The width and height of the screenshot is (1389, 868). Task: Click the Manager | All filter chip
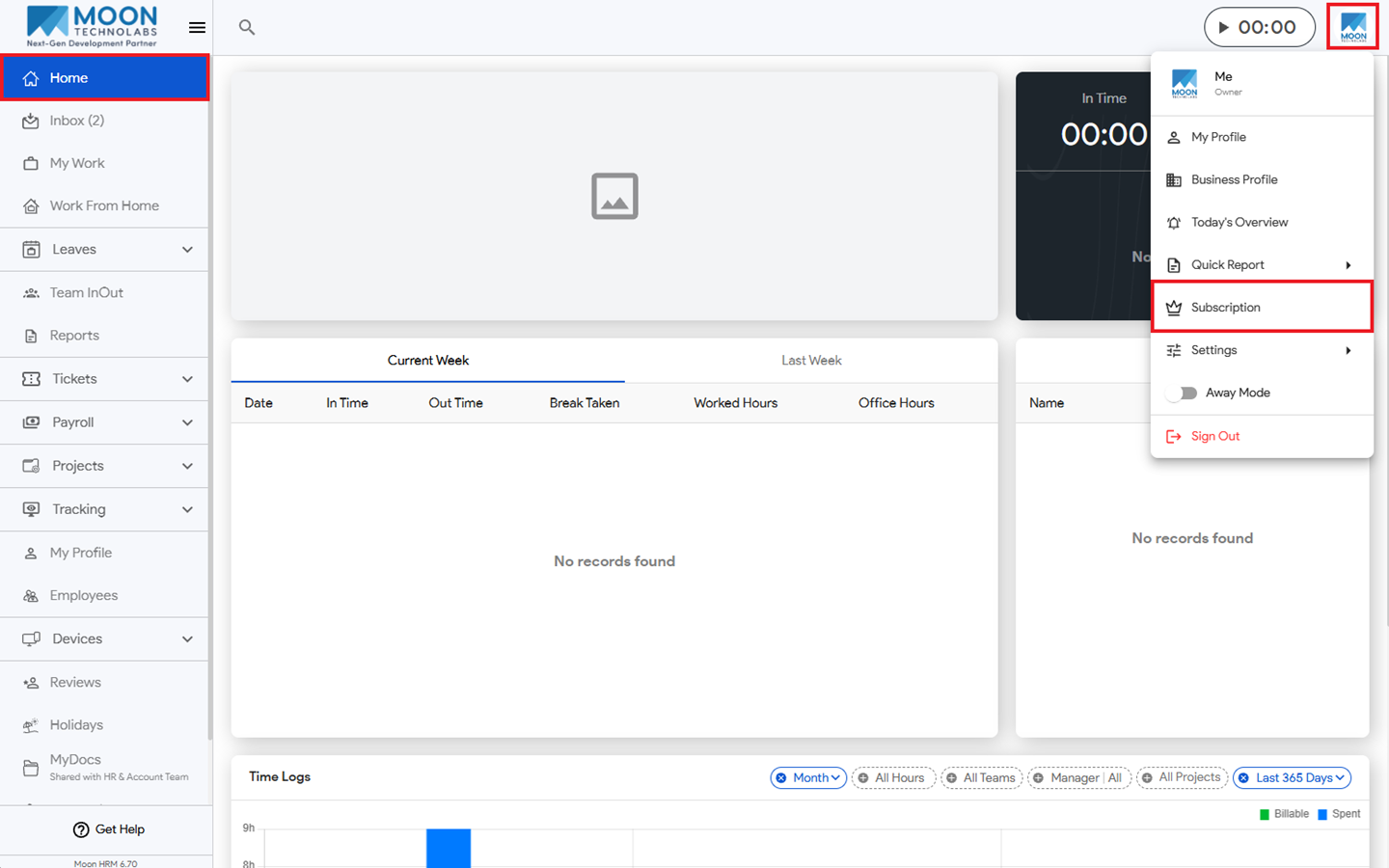point(1078,777)
